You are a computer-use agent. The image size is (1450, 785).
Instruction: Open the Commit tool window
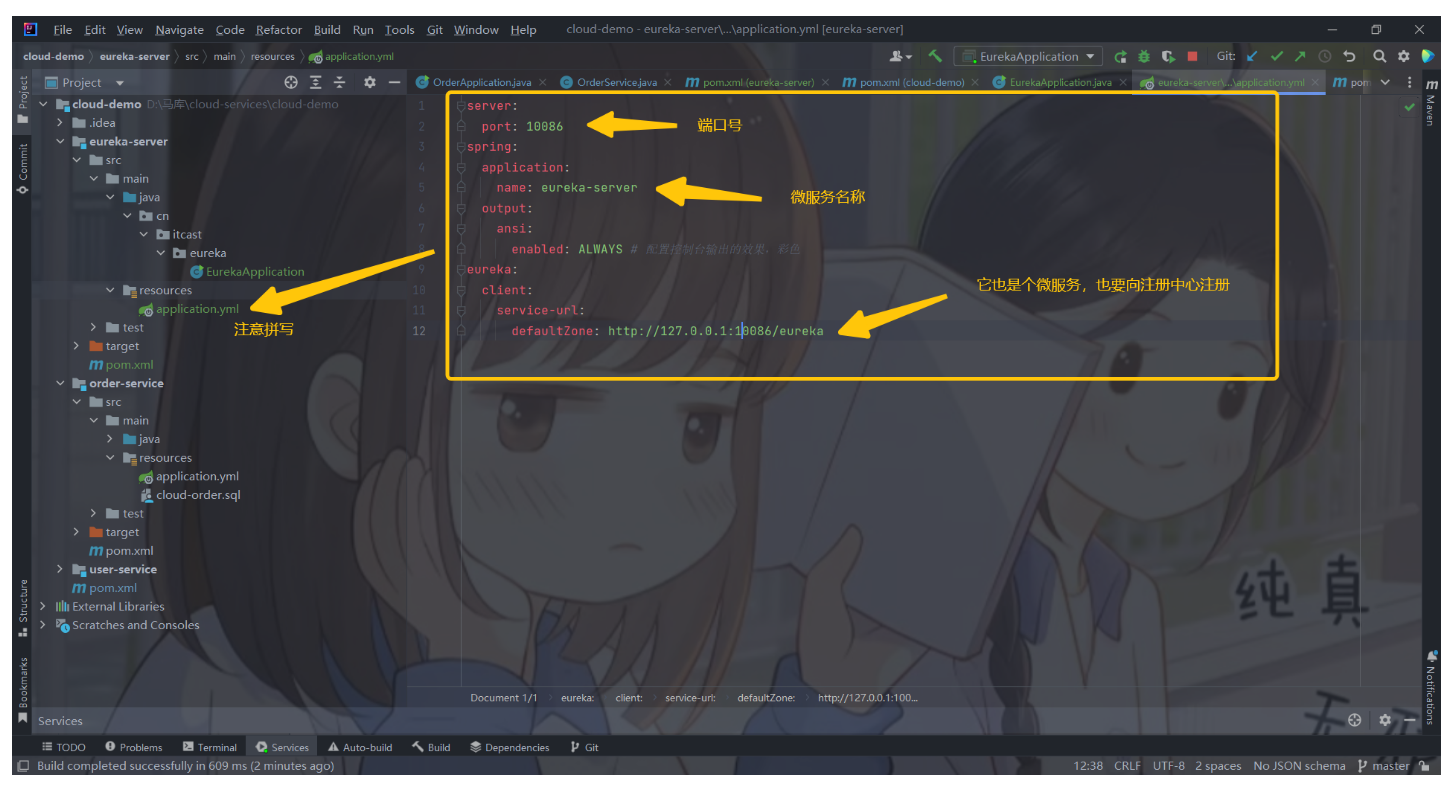click(x=23, y=168)
